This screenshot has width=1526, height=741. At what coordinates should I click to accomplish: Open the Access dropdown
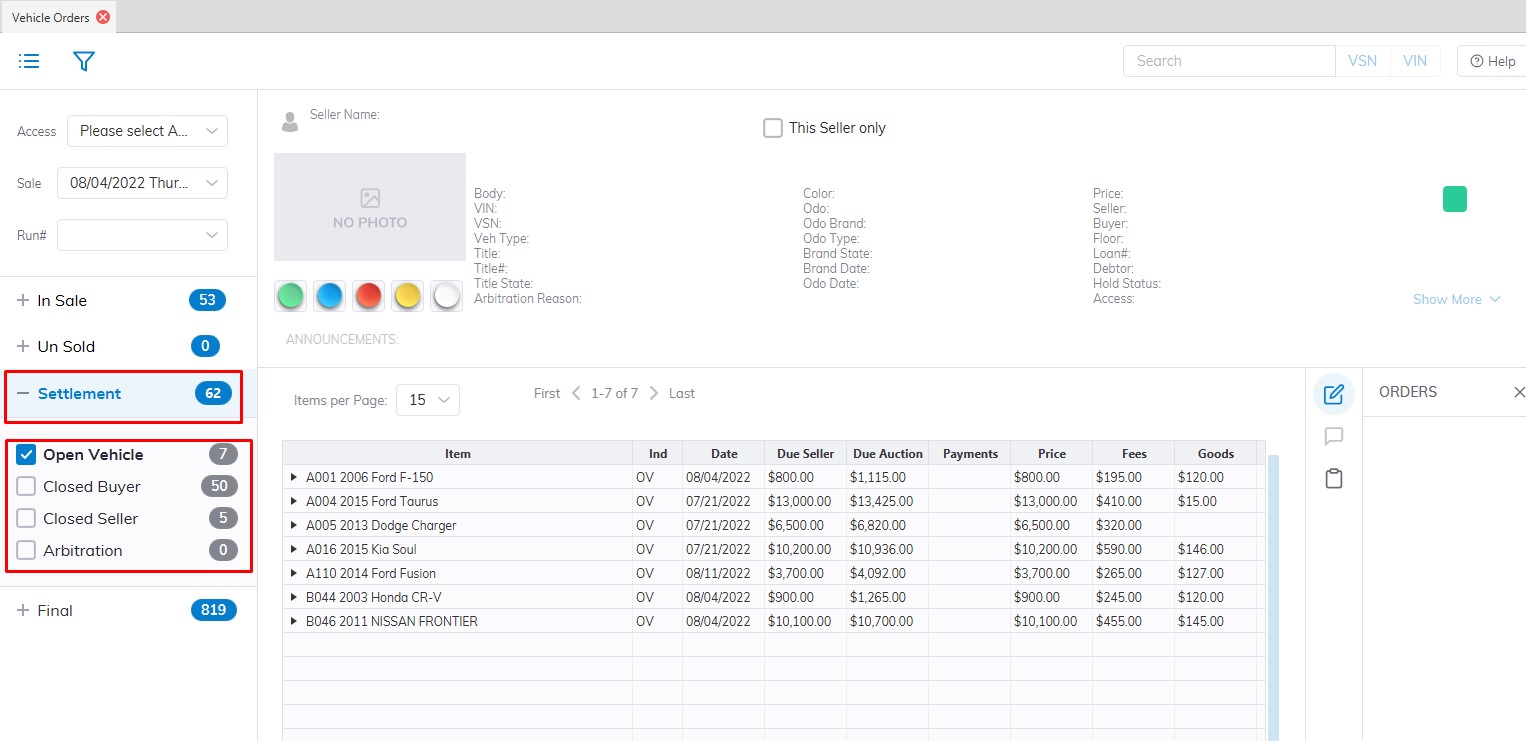click(x=147, y=131)
